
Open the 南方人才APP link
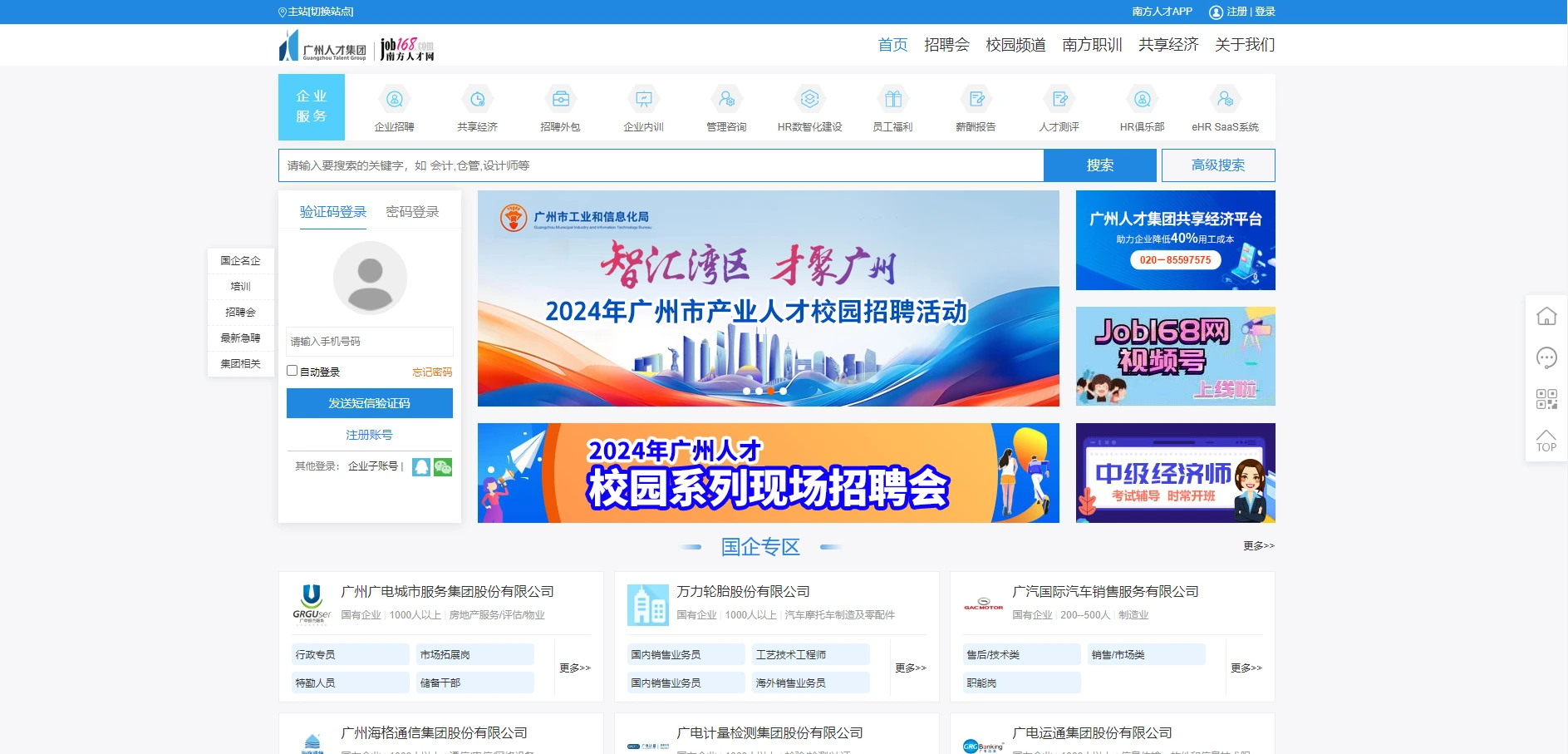click(x=1162, y=12)
